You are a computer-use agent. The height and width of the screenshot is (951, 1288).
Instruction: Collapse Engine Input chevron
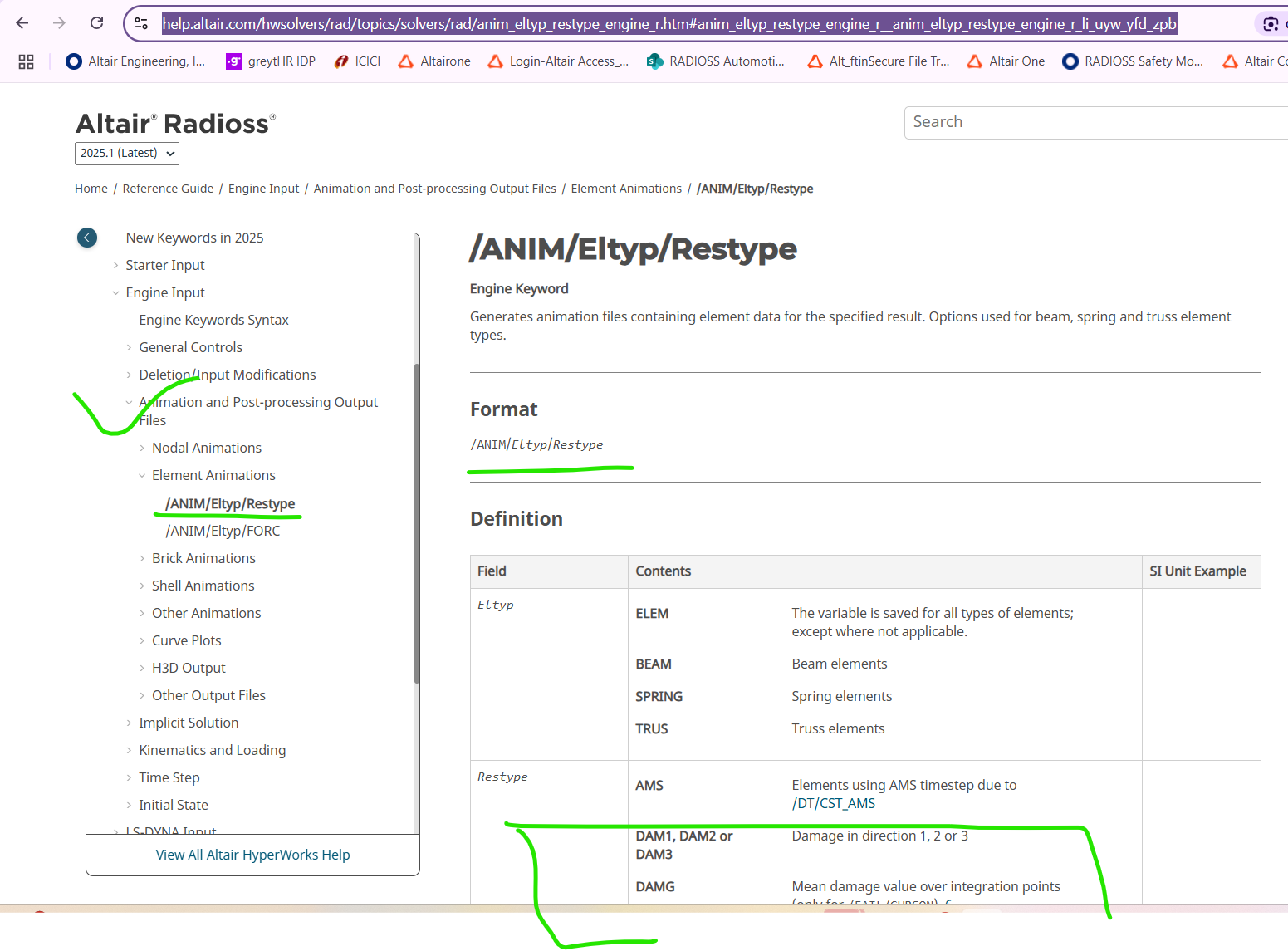[115, 292]
